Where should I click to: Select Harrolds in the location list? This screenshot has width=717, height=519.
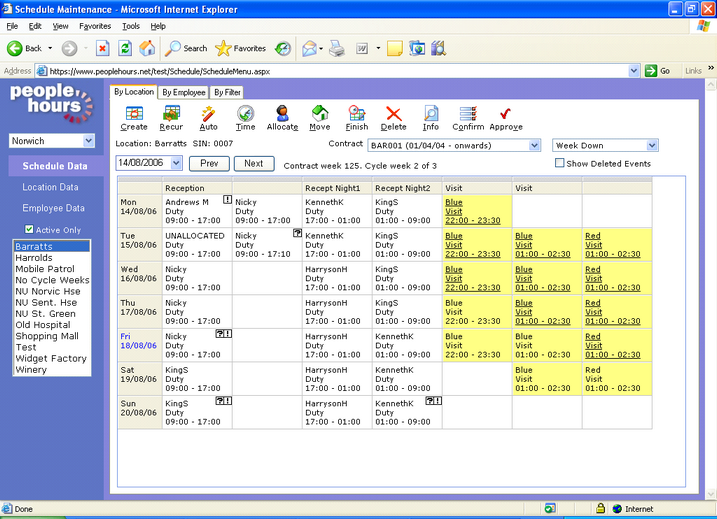click(x=34, y=258)
